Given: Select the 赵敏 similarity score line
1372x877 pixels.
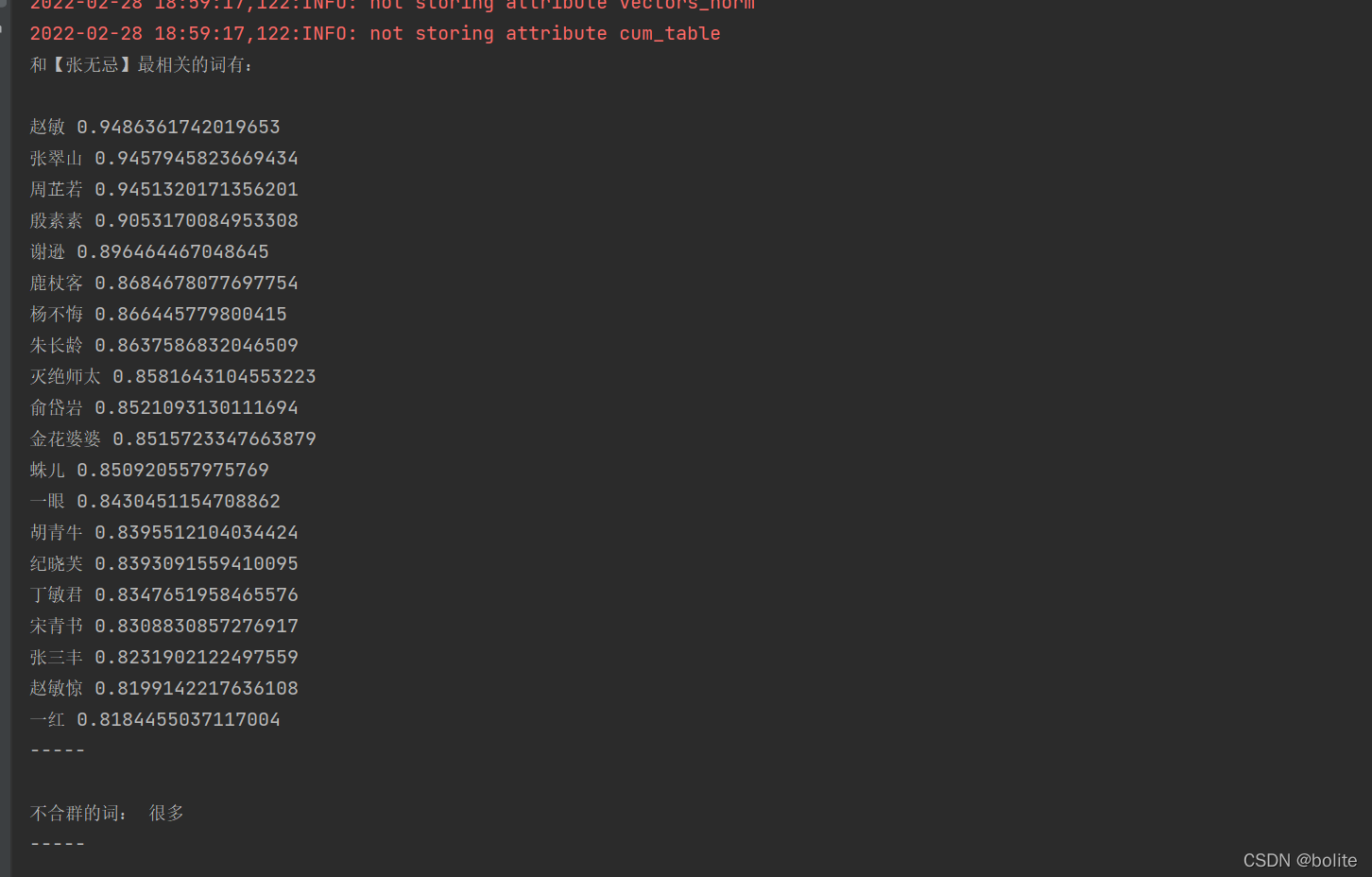Looking at the screenshot, I should [155, 127].
